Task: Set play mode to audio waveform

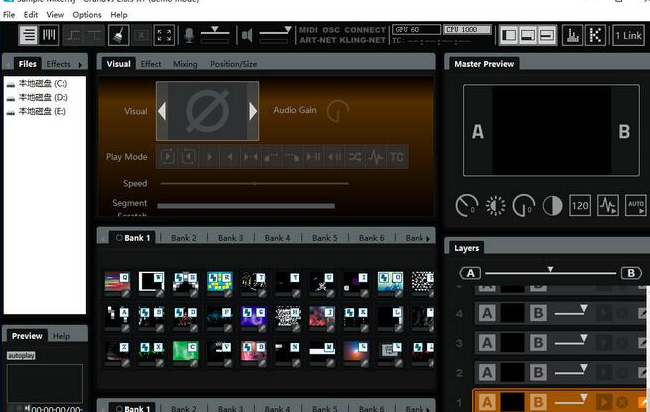Action: click(x=376, y=157)
